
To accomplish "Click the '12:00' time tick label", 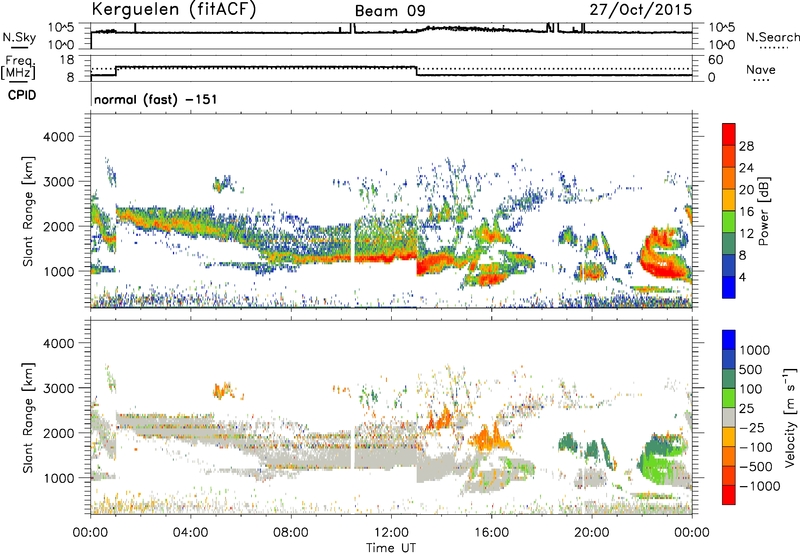I will click(x=391, y=533).
